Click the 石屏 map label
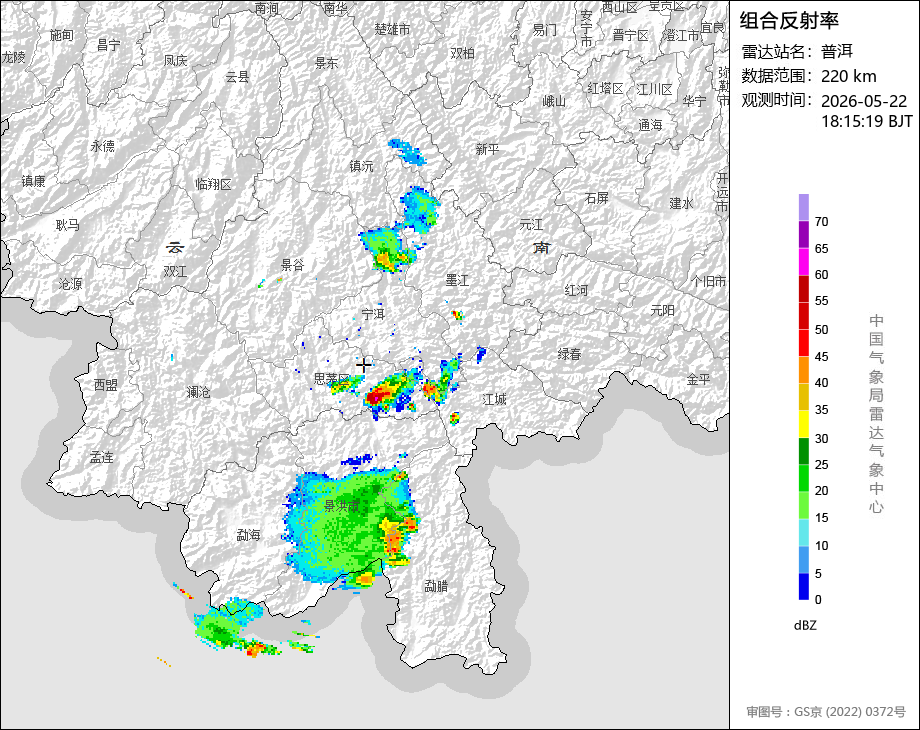 pos(597,198)
